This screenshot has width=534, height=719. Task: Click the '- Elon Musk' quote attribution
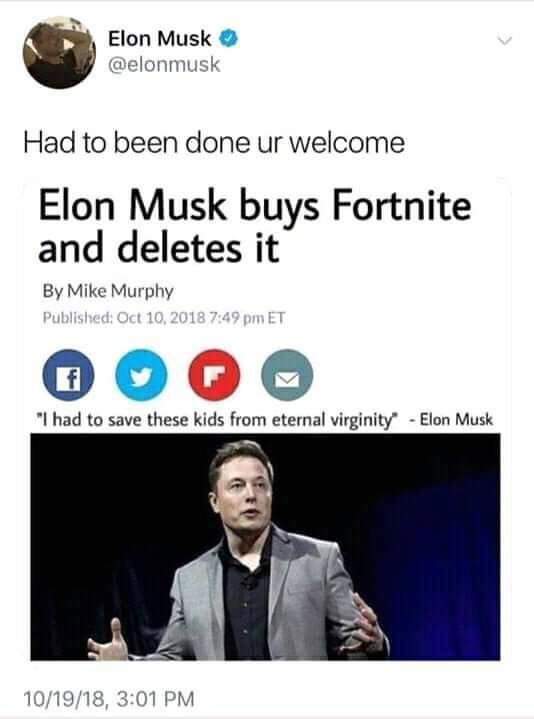tap(452, 419)
